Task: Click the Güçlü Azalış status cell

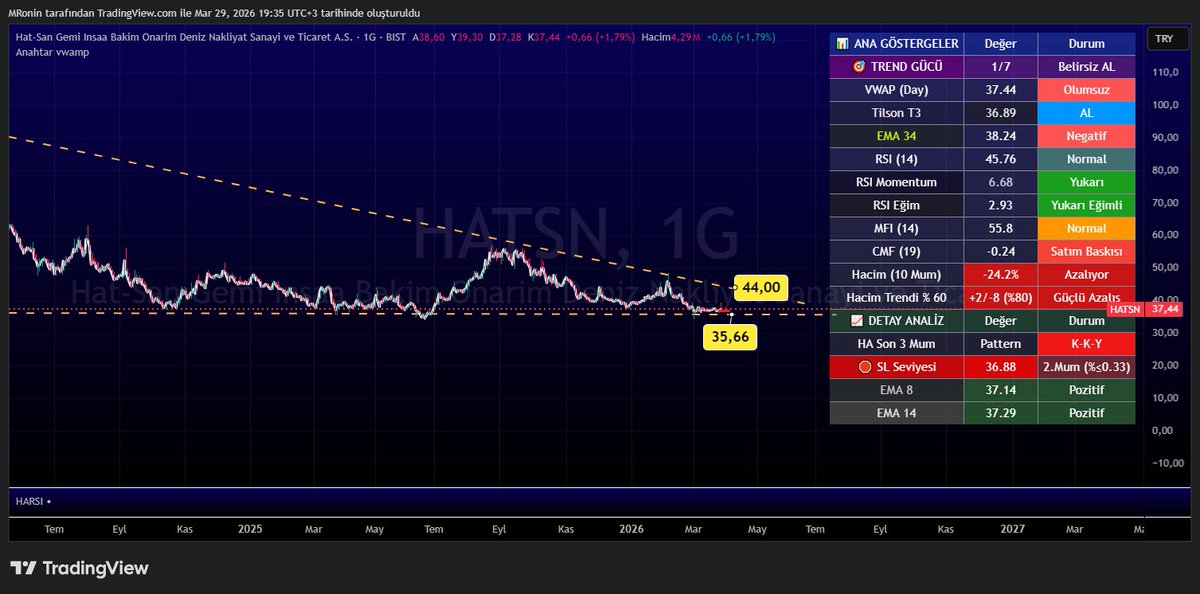Action: pyautogui.click(x=1086, y=297)
